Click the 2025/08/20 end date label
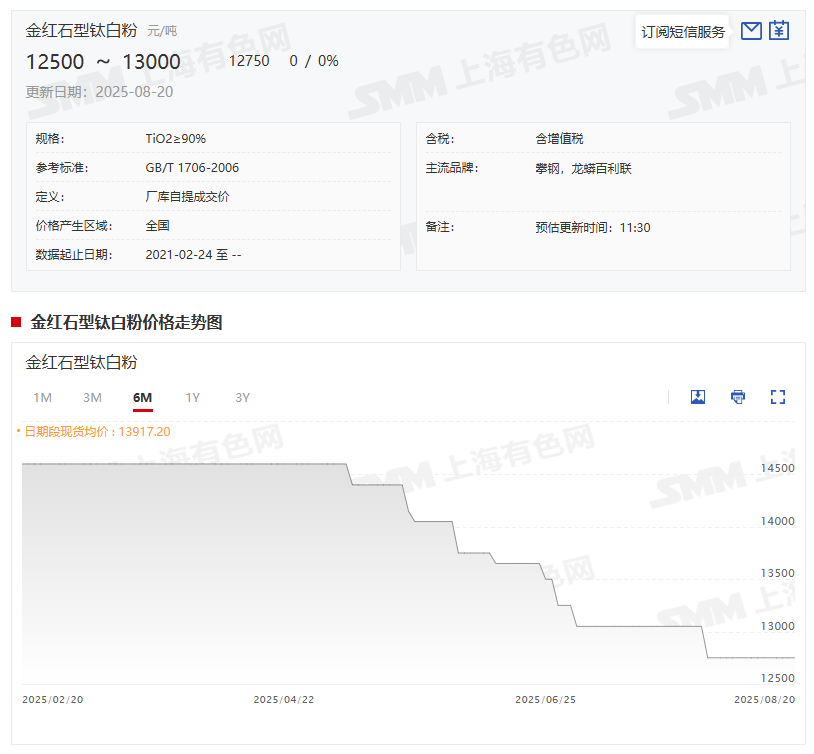The width and height of the screenshot is (814, 754). 764,700
